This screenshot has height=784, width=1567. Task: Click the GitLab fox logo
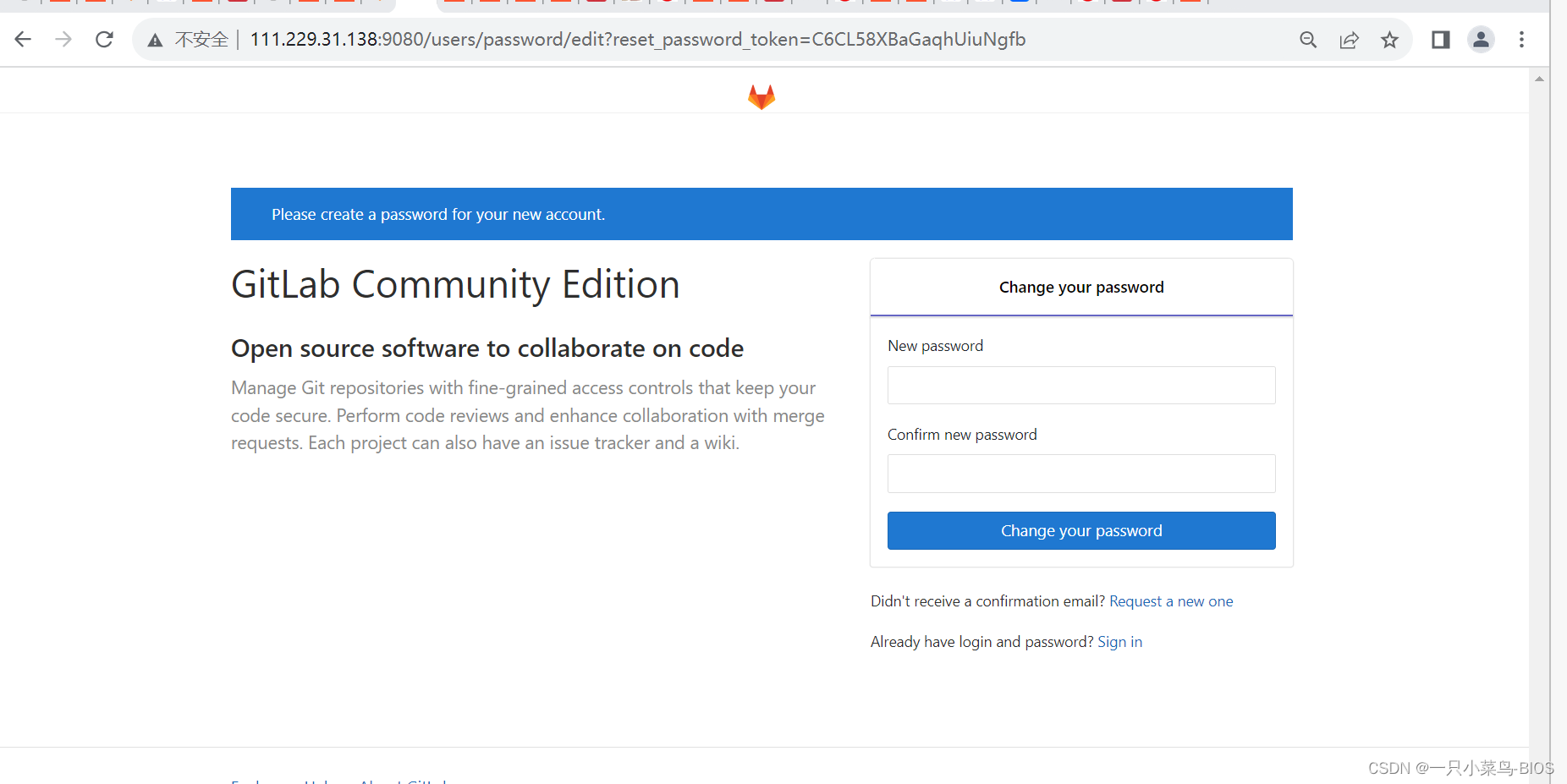[761, 95]
